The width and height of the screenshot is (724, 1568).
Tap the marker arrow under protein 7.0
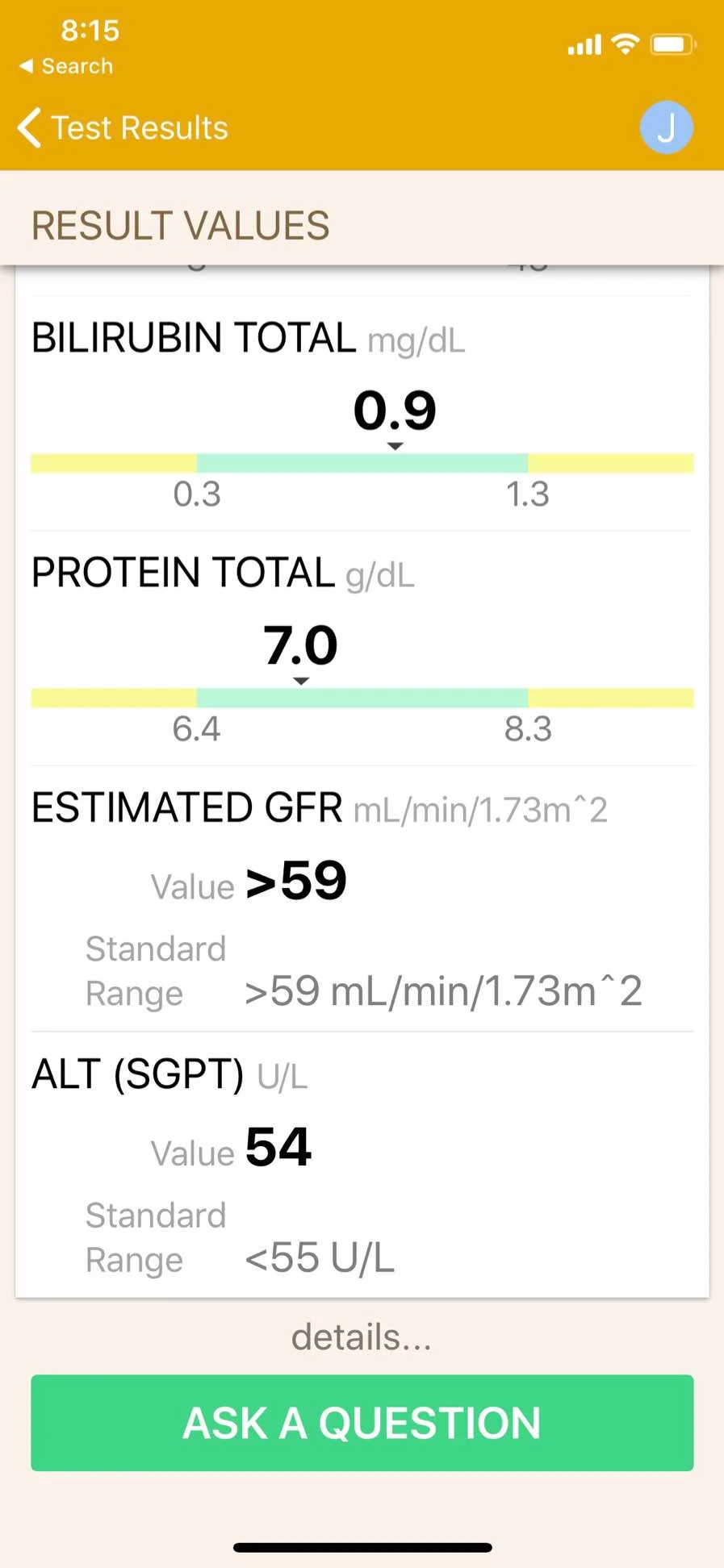(x=301, y=682)
